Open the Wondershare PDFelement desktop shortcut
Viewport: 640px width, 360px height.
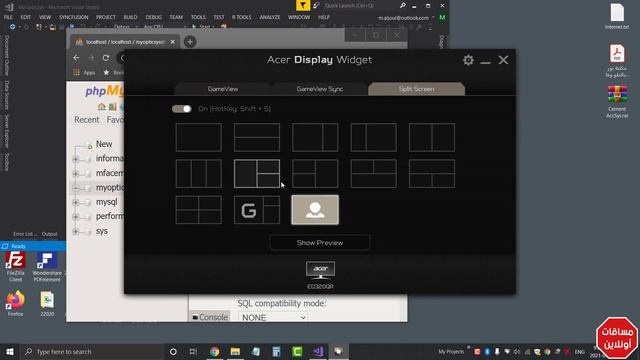pos(47,267)
